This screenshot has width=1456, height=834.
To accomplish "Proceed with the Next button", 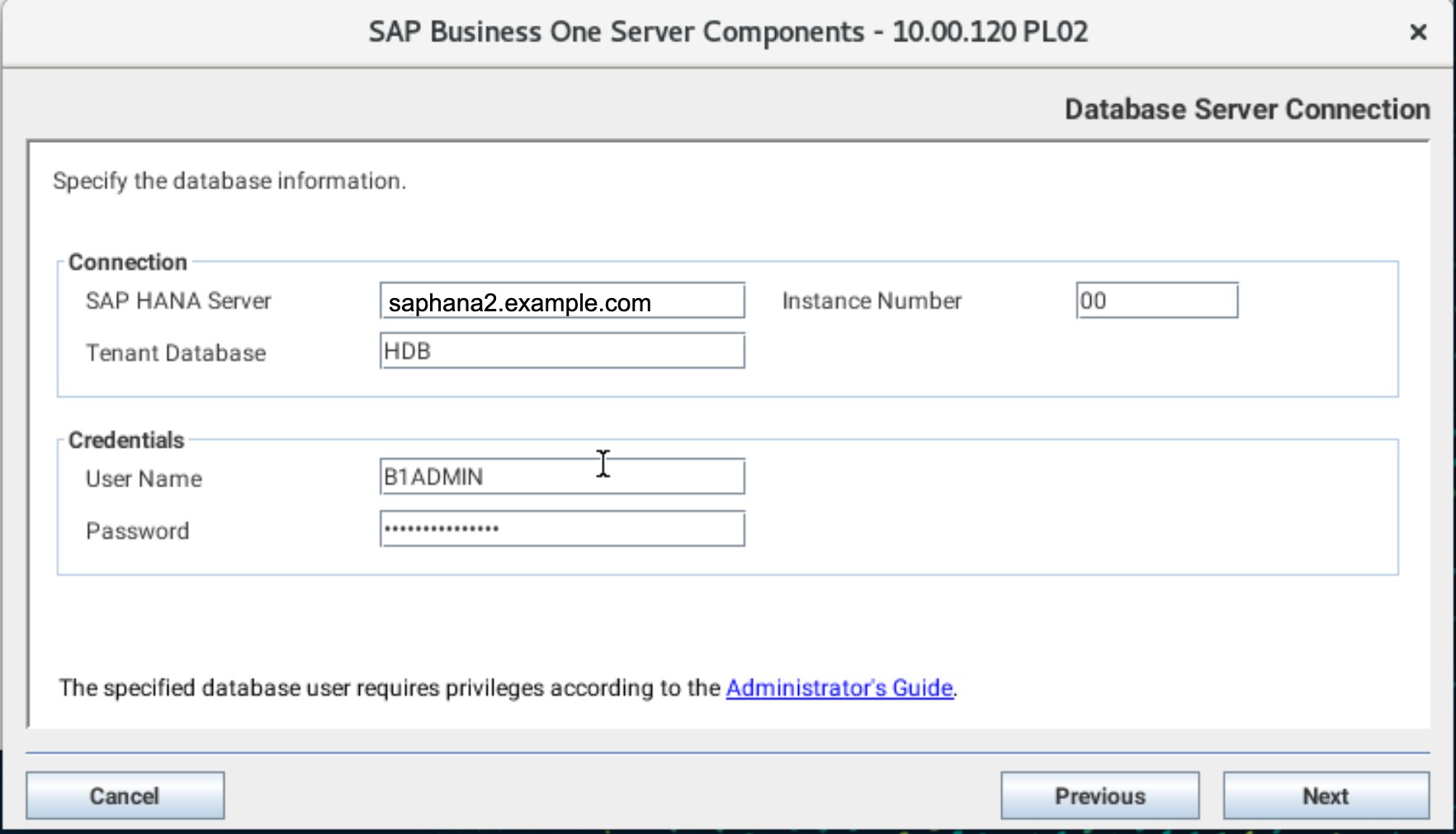I will 1326,796.
